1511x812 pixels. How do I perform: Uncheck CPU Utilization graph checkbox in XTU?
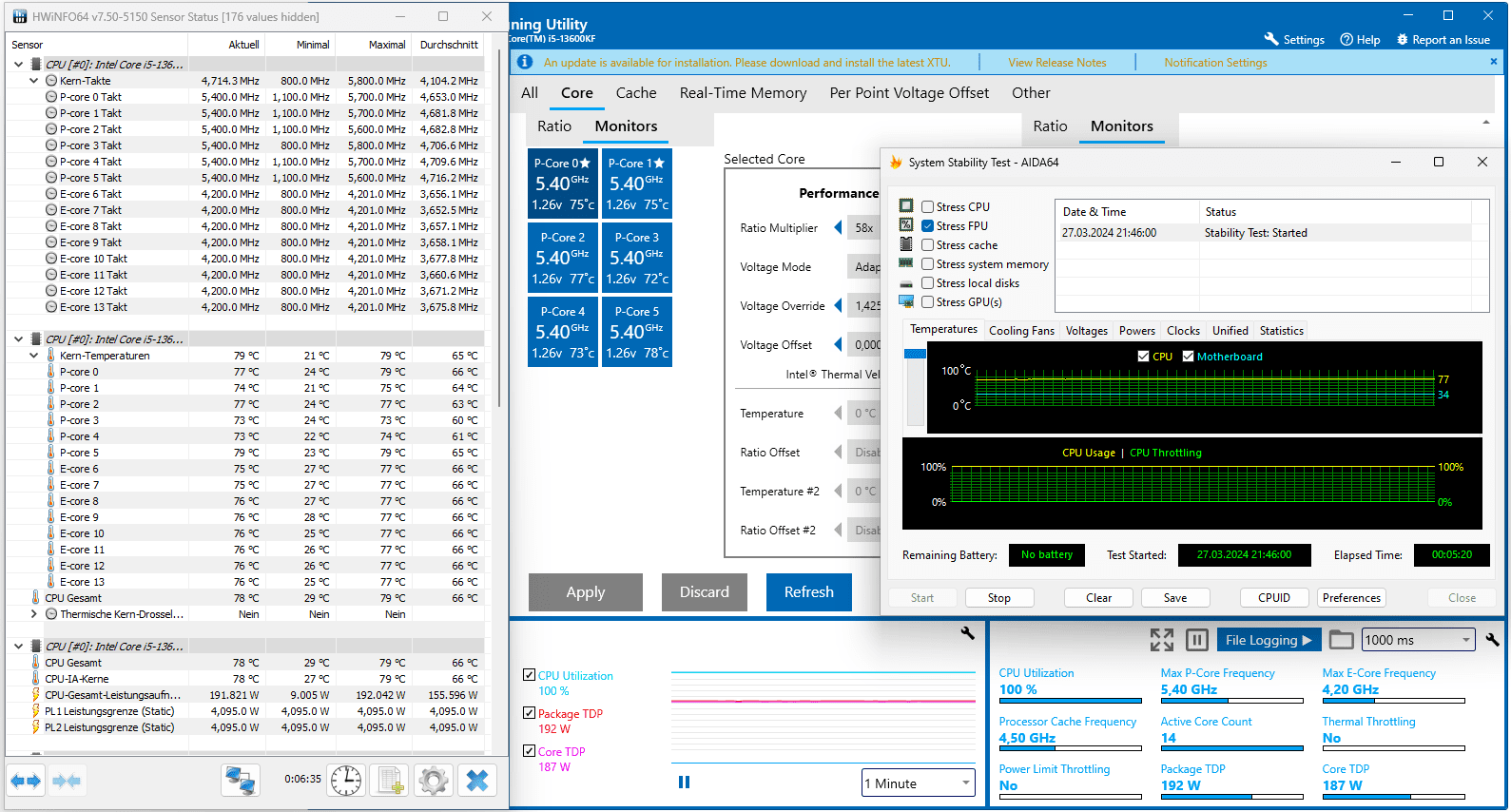(x=529, y=674)
